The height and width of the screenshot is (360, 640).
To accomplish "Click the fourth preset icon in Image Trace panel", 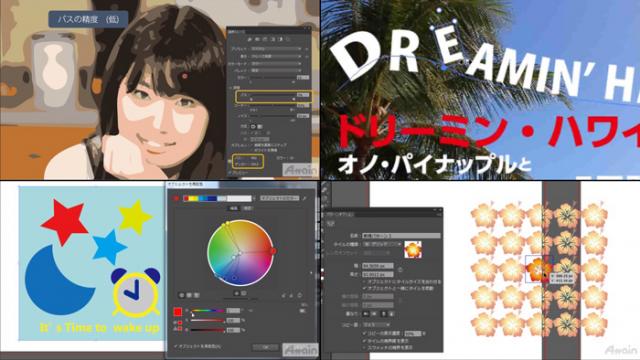I will point(273,39).
